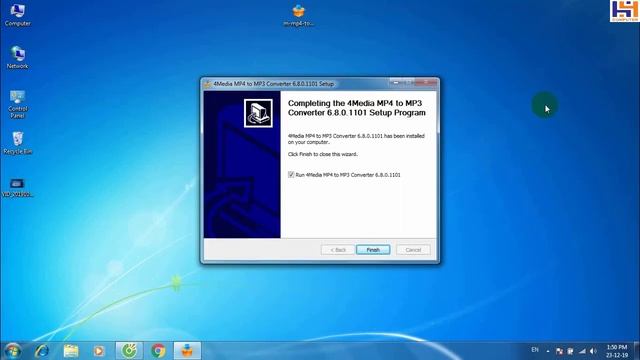The height and width of the screenshot is (360, 640).
Task: Open Google Chrome from taskbar
Action: [158, 351]
